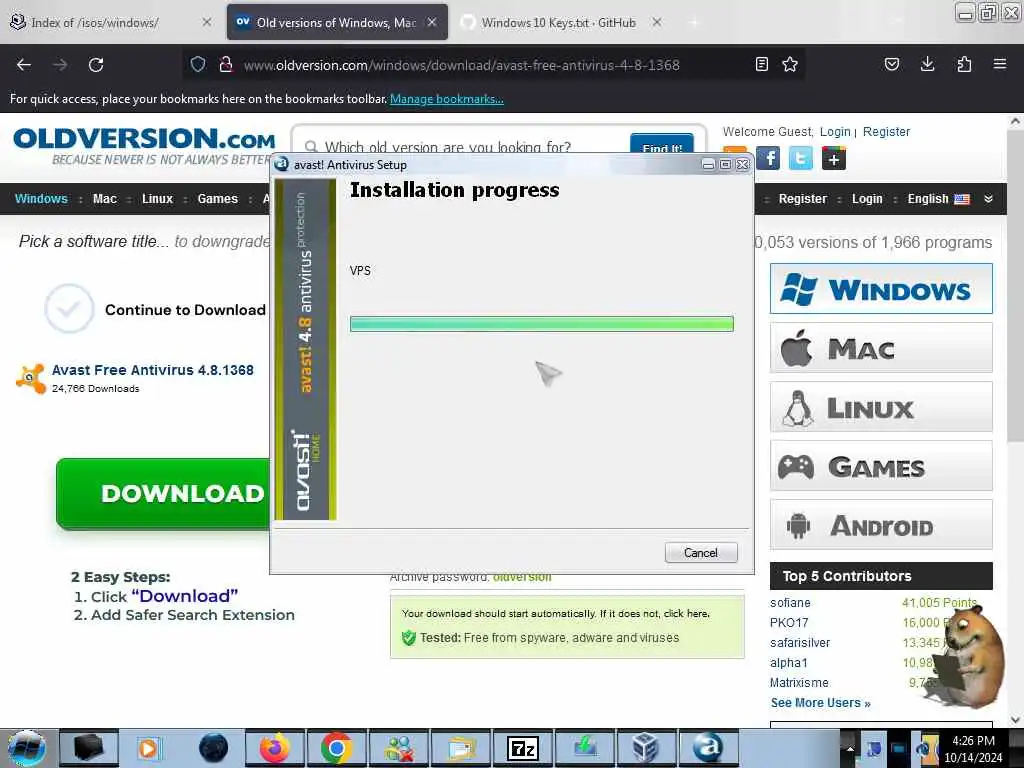Click the Continue to Download checkmark circle
Viewport: 1024px width, 768px height.
click(69, 308)
